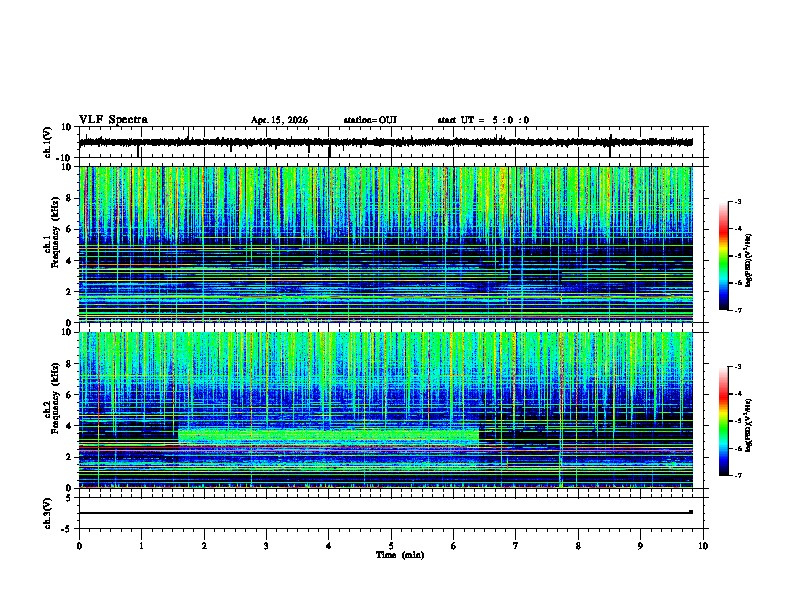The image size is (792, 612).
Task: Click the ch.1 spectrogram color bar
Action: pos(723,256)
